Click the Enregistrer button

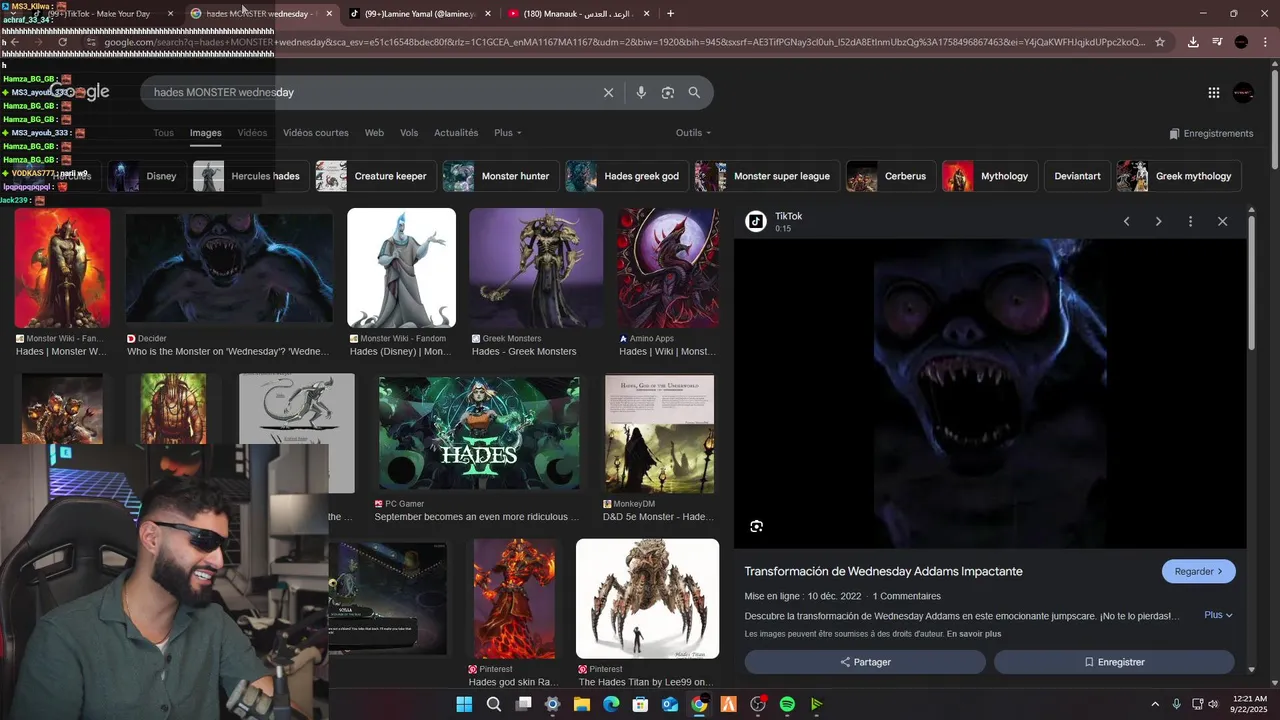pyautogui.click(x=1114, y=662)
